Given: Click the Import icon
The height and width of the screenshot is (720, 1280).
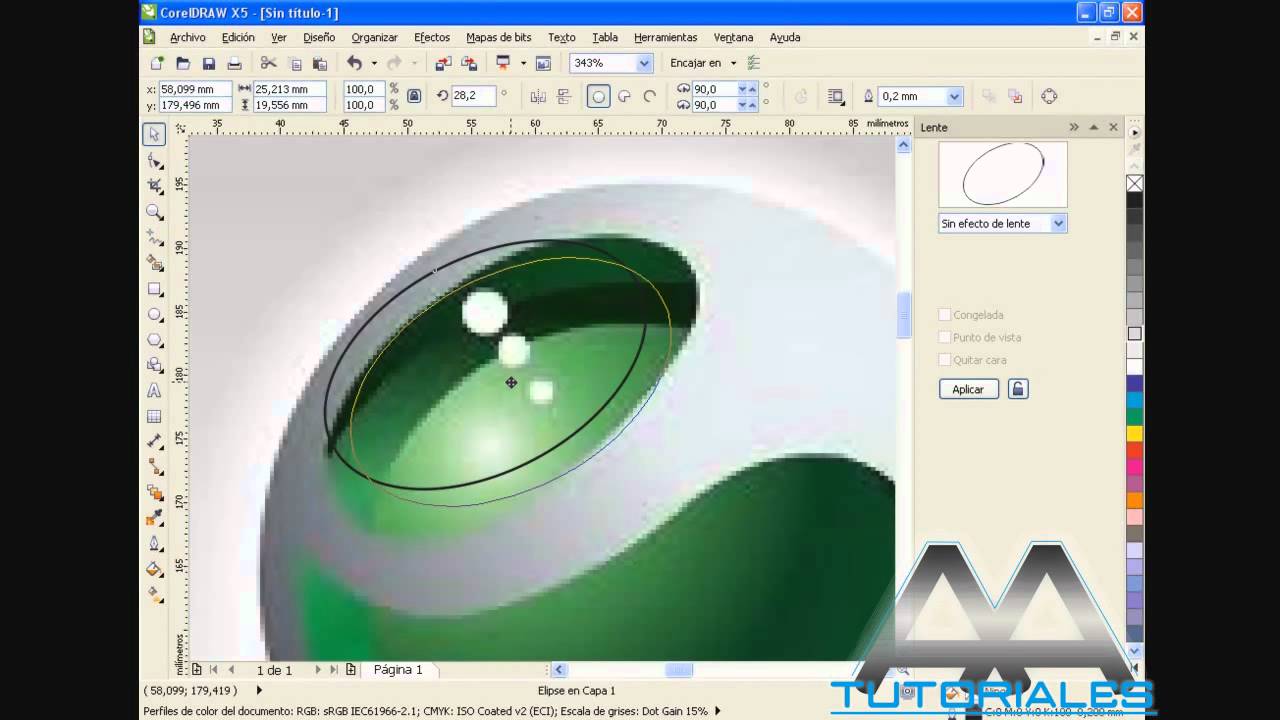Looking at the screenshot, I should (443, 63).
